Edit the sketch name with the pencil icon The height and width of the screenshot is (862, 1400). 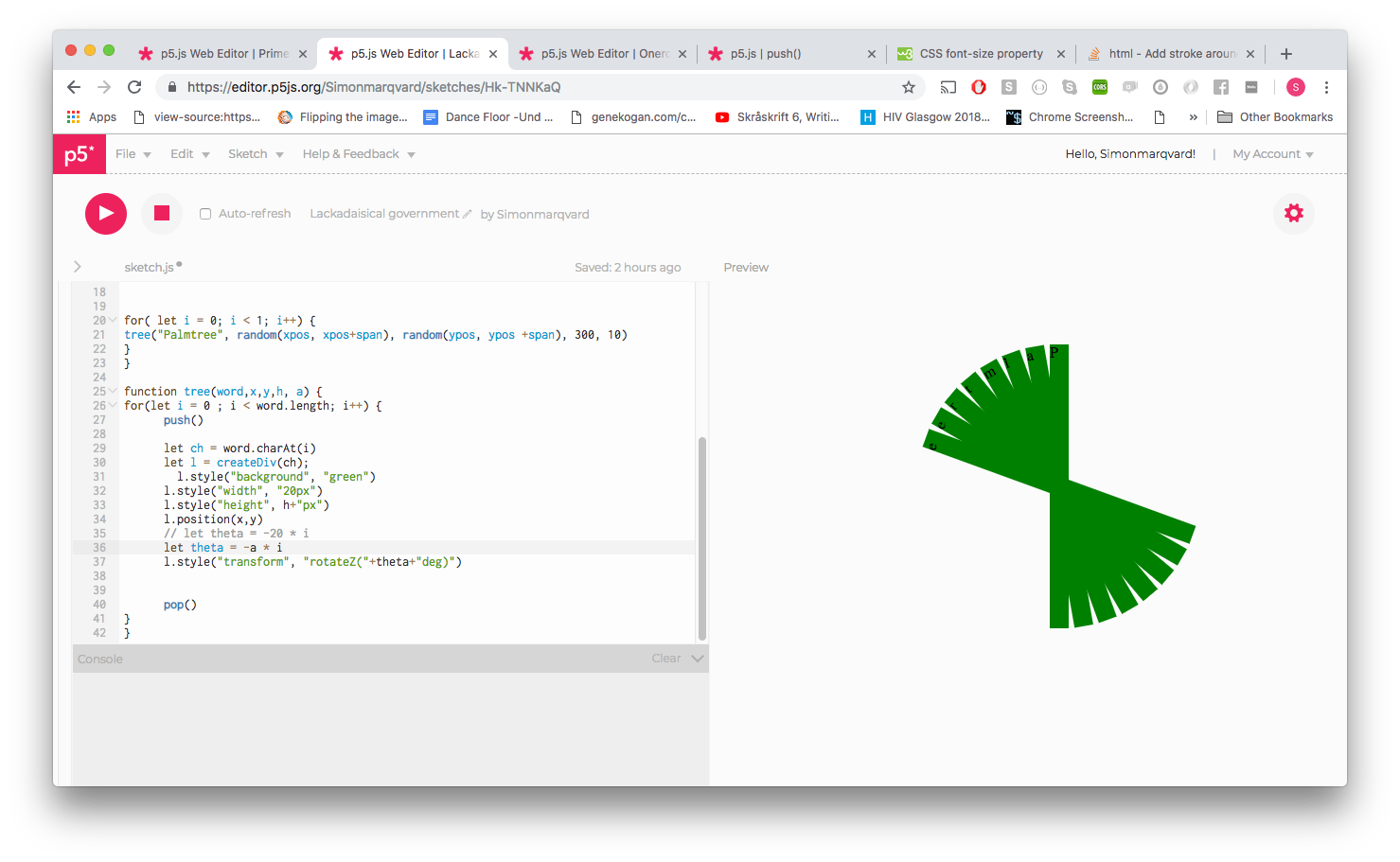coord(468,215)
